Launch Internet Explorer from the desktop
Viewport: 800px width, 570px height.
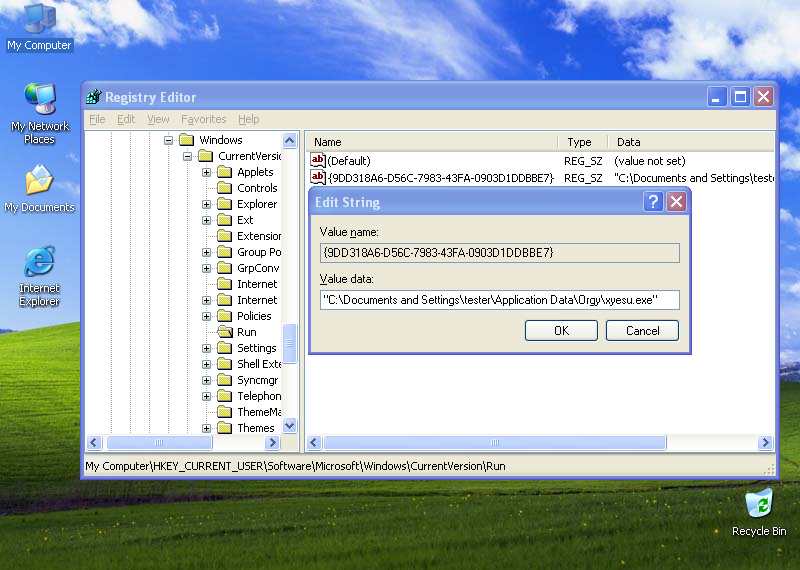[x=39, y=263]
